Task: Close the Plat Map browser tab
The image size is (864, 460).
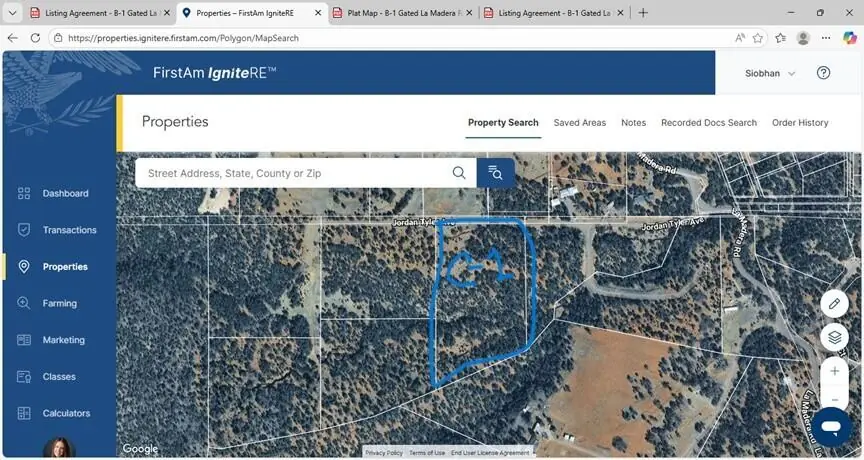Action: point(469,13)
